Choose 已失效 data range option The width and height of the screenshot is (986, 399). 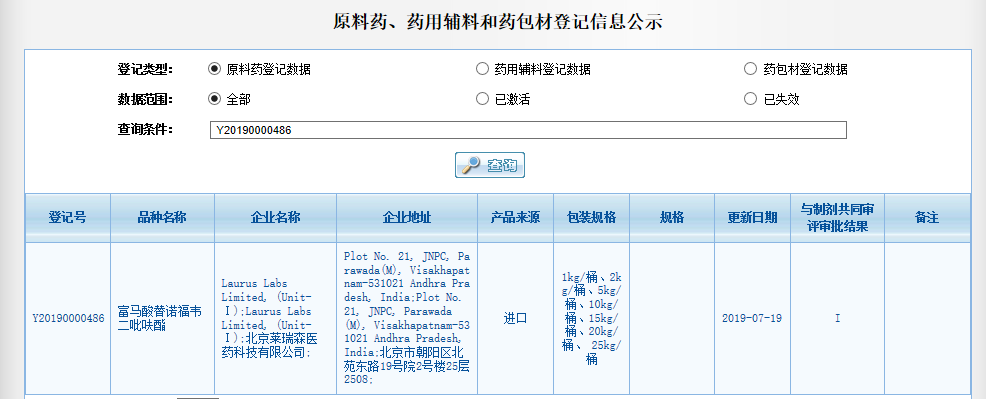point(750,99)
